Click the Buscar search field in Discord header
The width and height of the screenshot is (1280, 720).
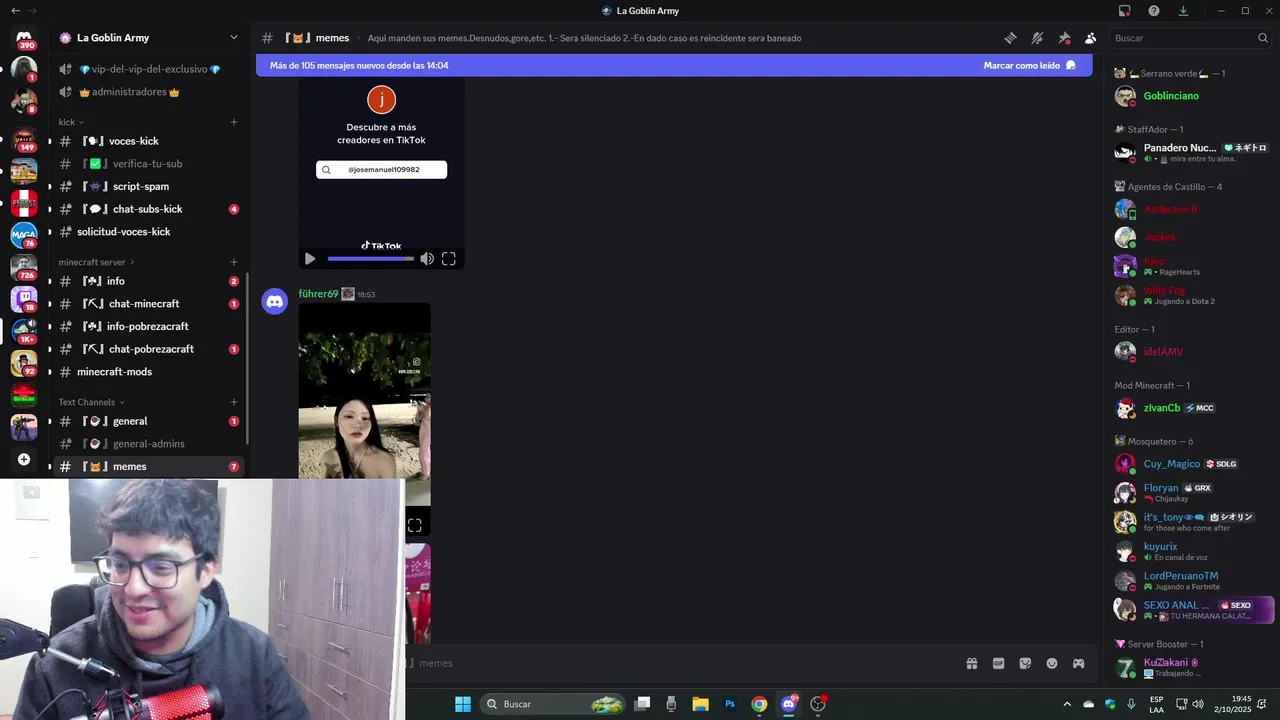pos(1190,38)
